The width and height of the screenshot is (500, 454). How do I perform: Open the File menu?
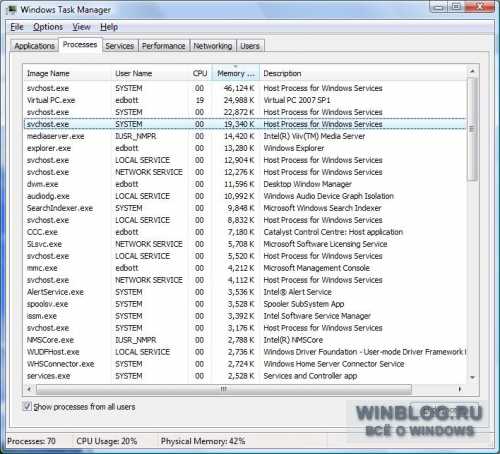[17, 27]
